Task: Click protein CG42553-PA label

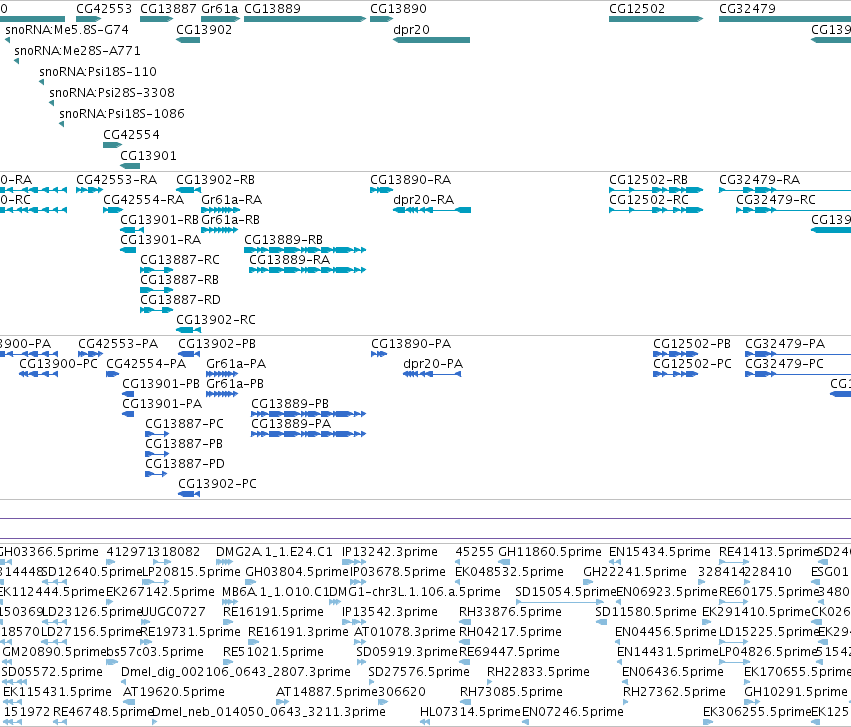Action: 118,344
